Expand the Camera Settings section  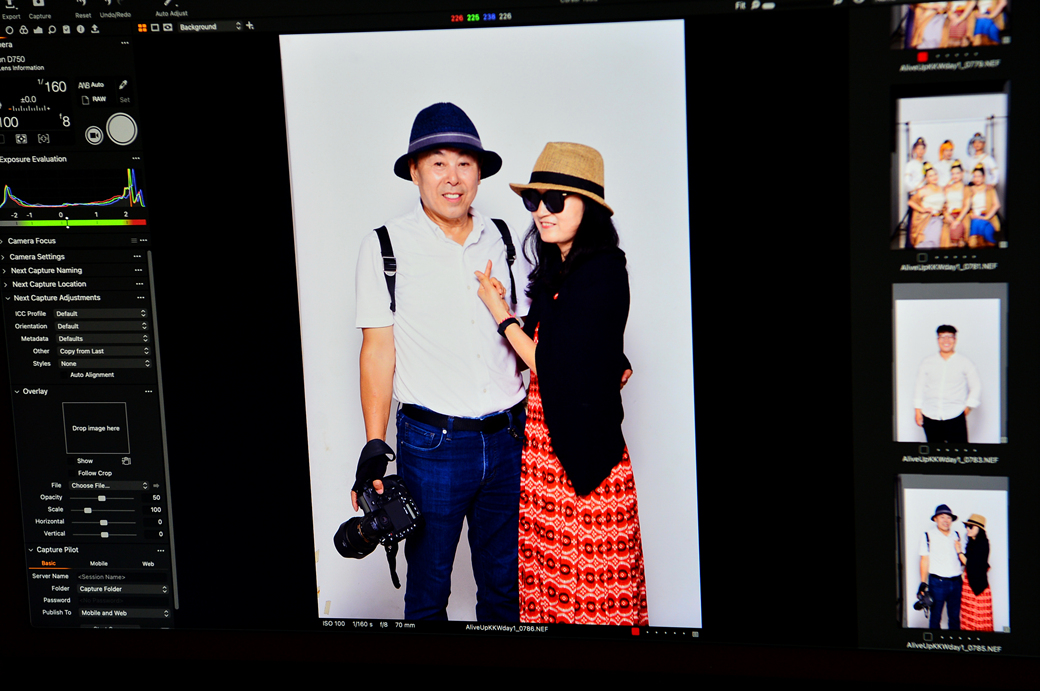[x=3, y=257]
